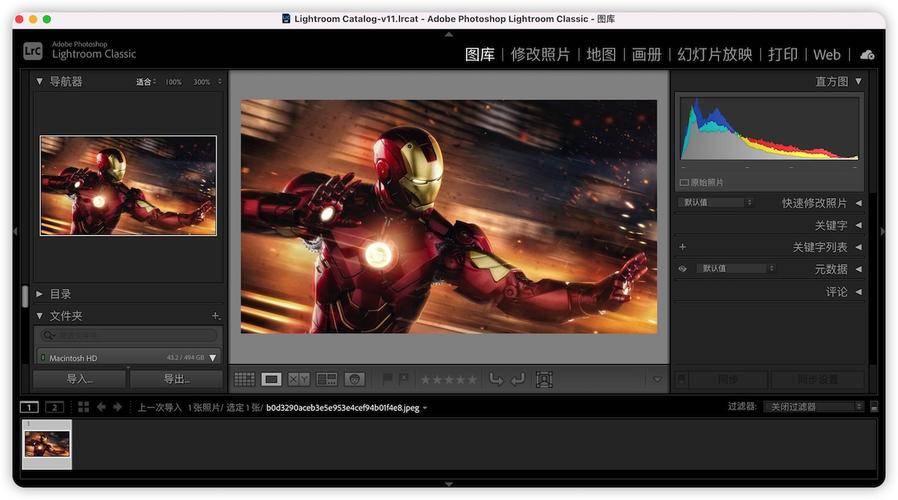Click the 导出 button
Screen dimensions: 898x500
(176, 379)
